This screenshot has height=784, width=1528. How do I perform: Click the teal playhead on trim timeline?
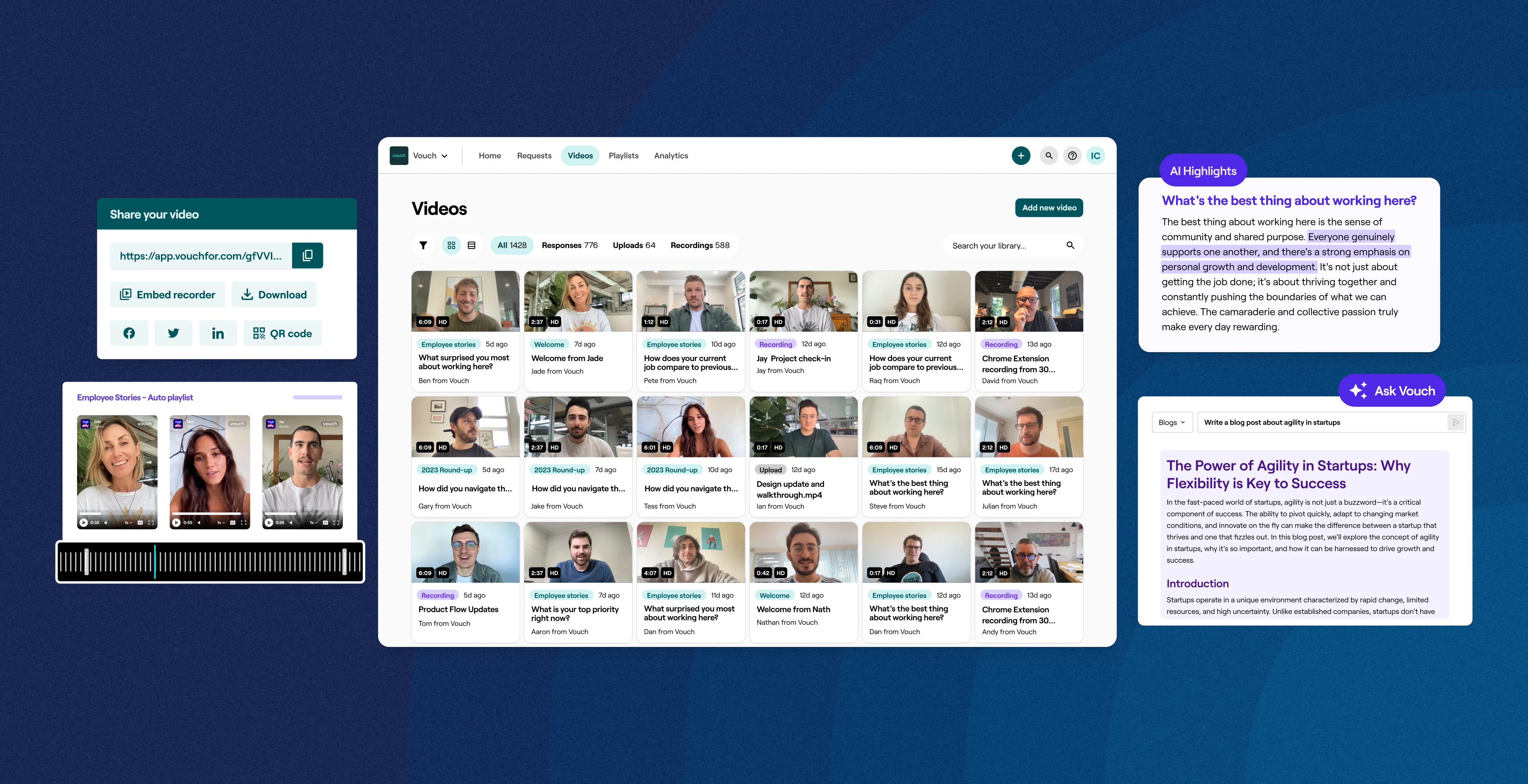(155, 561)
